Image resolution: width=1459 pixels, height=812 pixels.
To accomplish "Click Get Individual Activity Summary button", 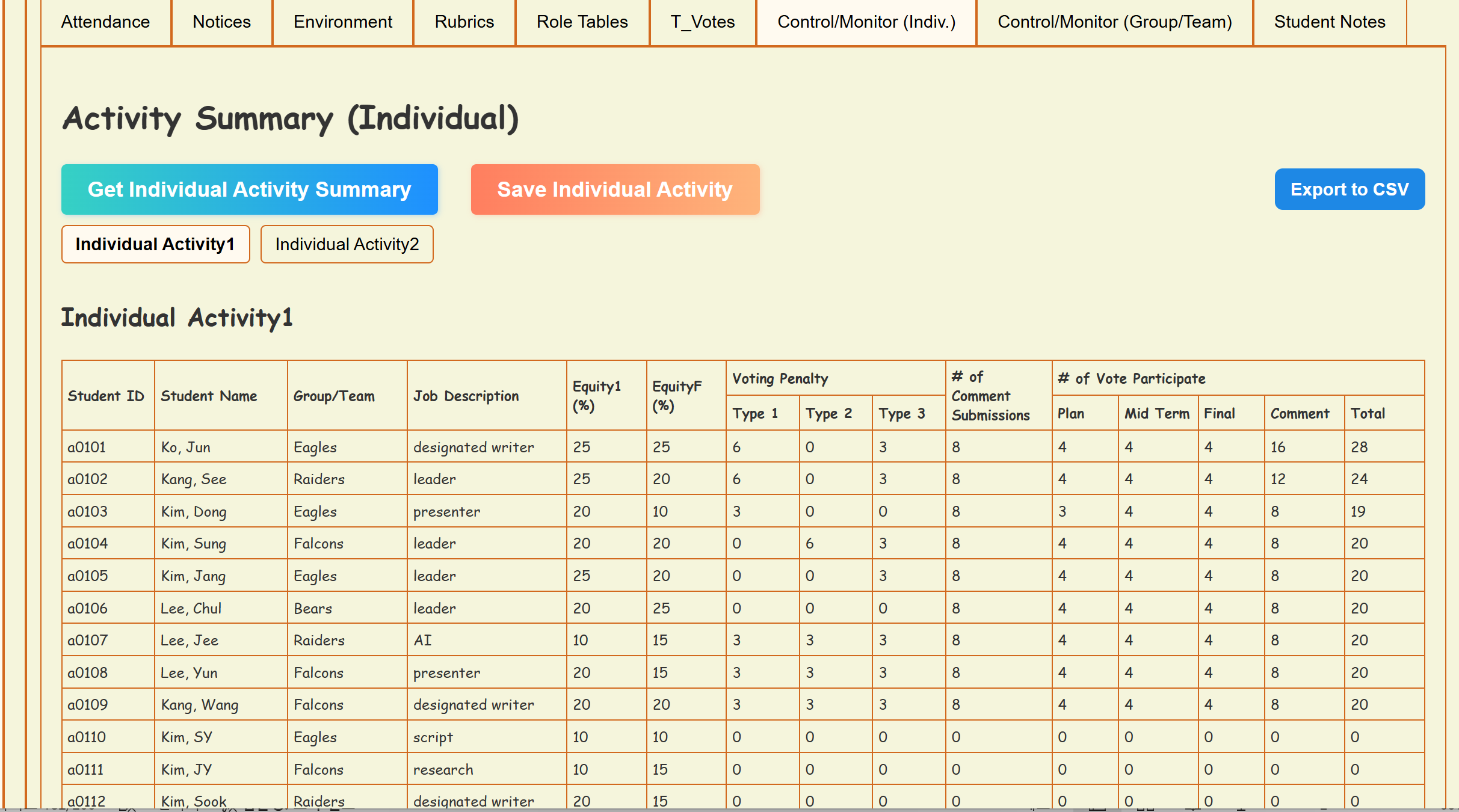I will pyautogui.click(x=249, y=189).
